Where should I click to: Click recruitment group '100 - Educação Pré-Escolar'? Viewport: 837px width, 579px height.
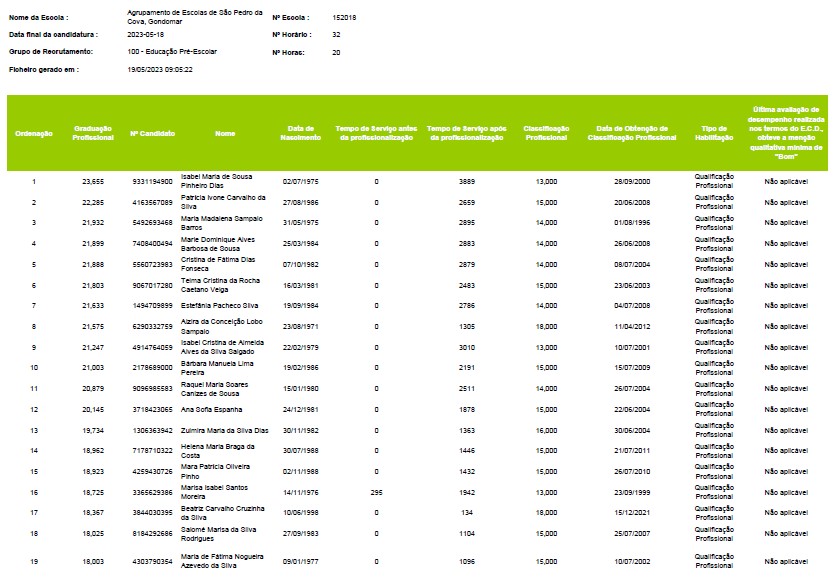click(x=172, y=51)
